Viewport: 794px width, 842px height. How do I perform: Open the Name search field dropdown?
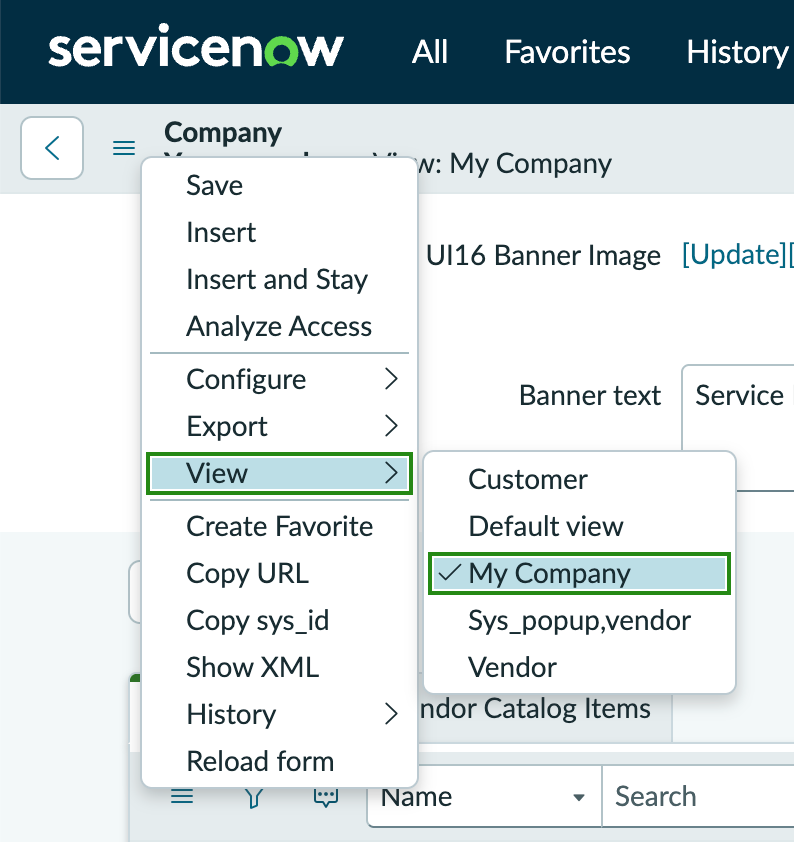coord(484,796)
